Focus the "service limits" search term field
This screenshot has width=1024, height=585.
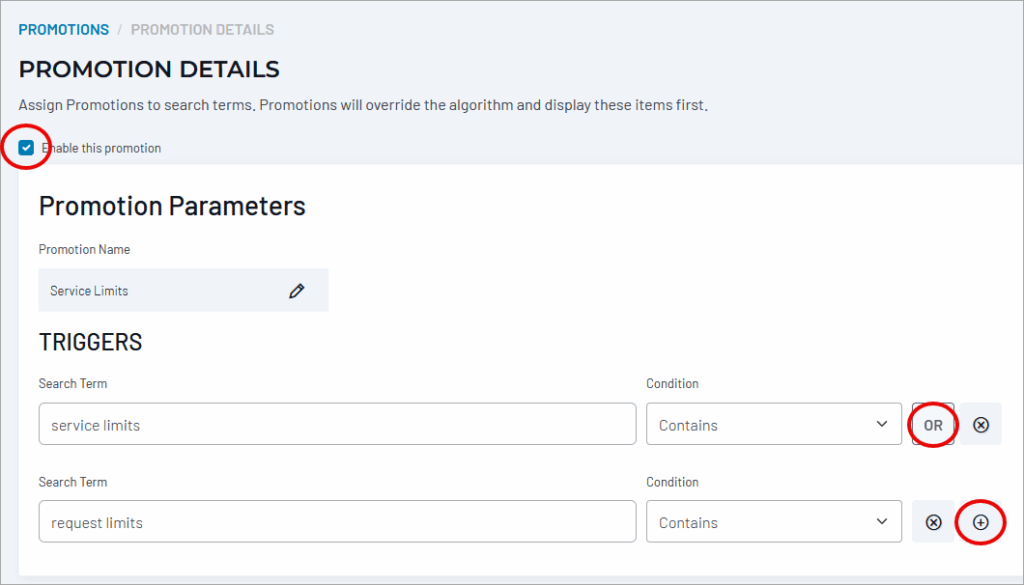(x=337, y=425)
